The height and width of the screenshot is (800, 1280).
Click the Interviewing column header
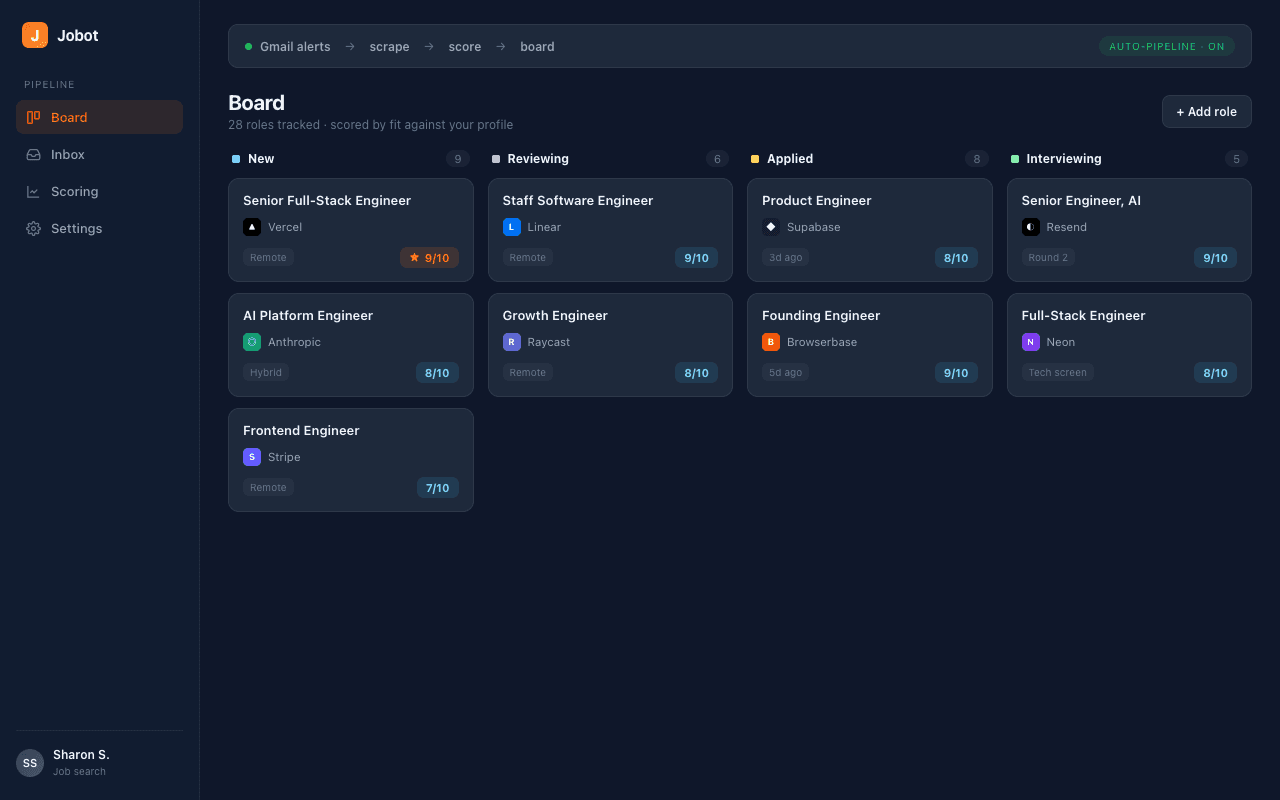[1129, 159]
